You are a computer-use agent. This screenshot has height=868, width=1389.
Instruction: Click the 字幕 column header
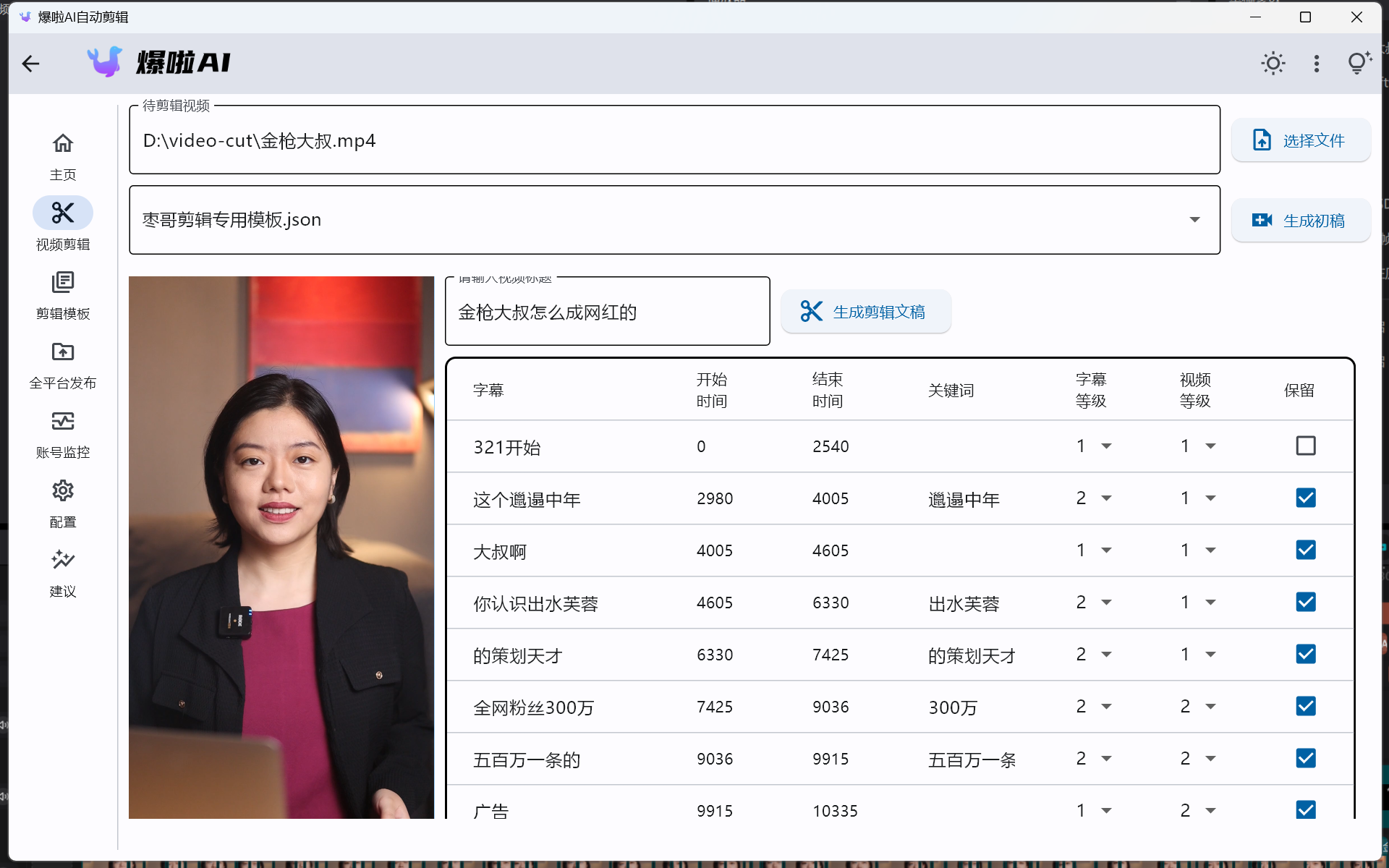coord(488,390)
